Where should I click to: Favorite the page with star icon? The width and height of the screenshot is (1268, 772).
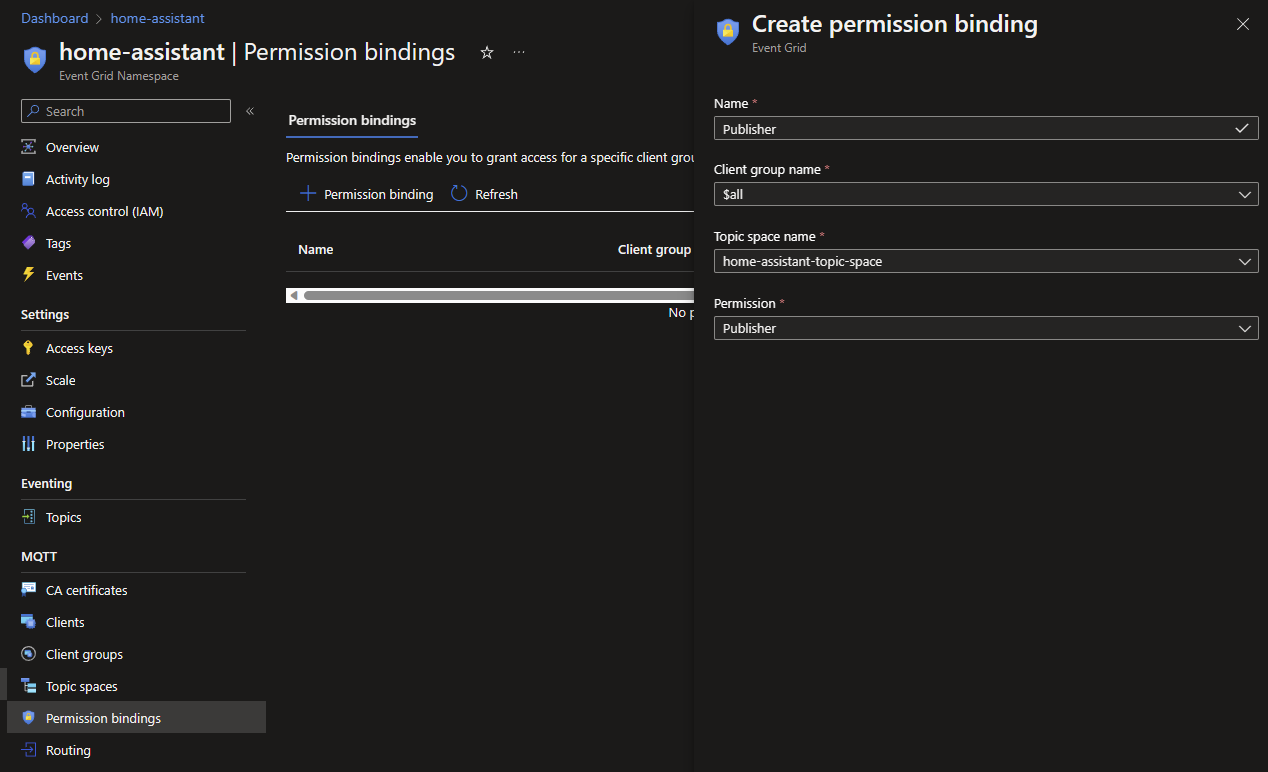[487, 53]
